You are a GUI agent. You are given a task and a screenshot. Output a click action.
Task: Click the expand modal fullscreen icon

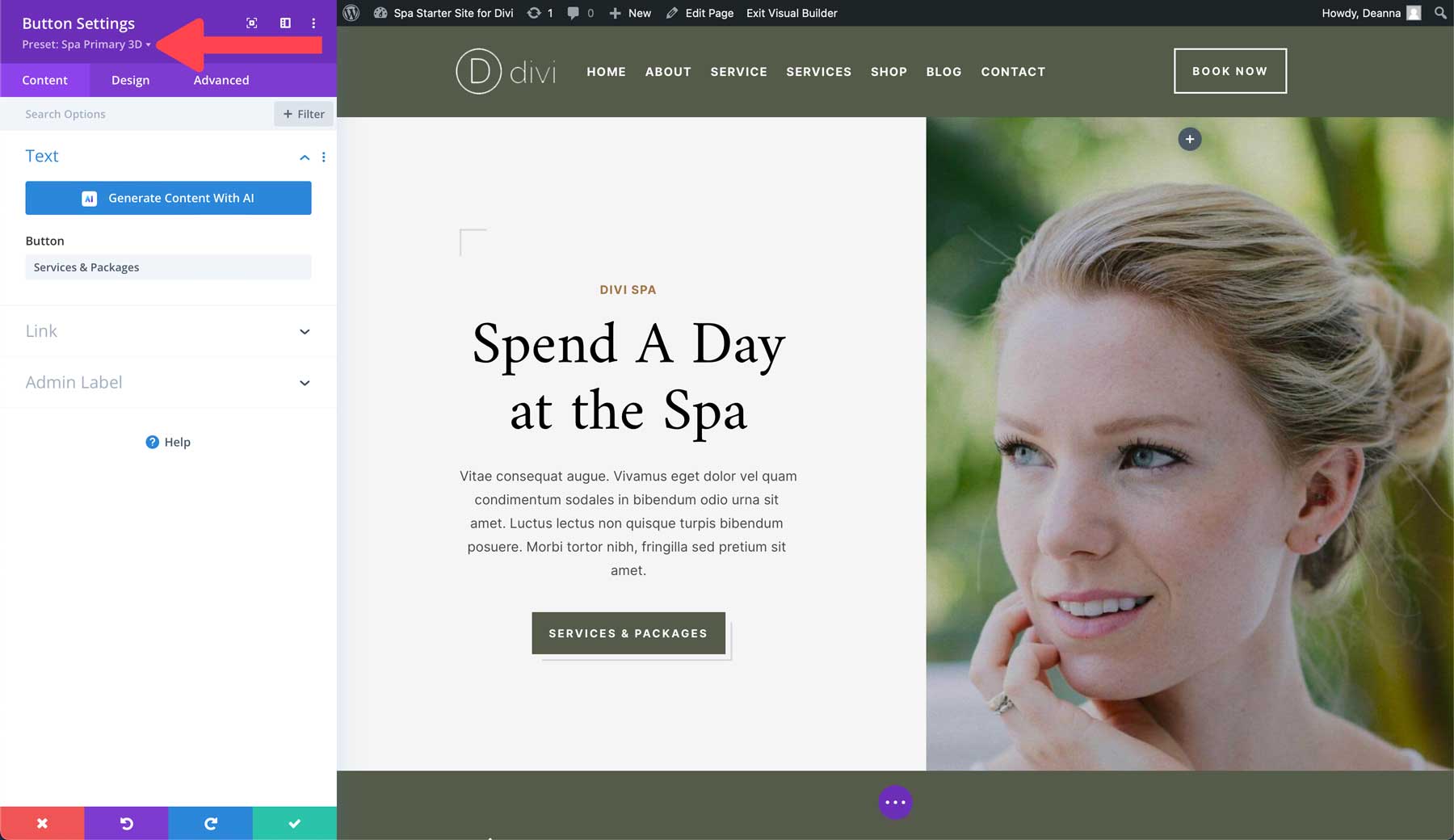[252, 23]
